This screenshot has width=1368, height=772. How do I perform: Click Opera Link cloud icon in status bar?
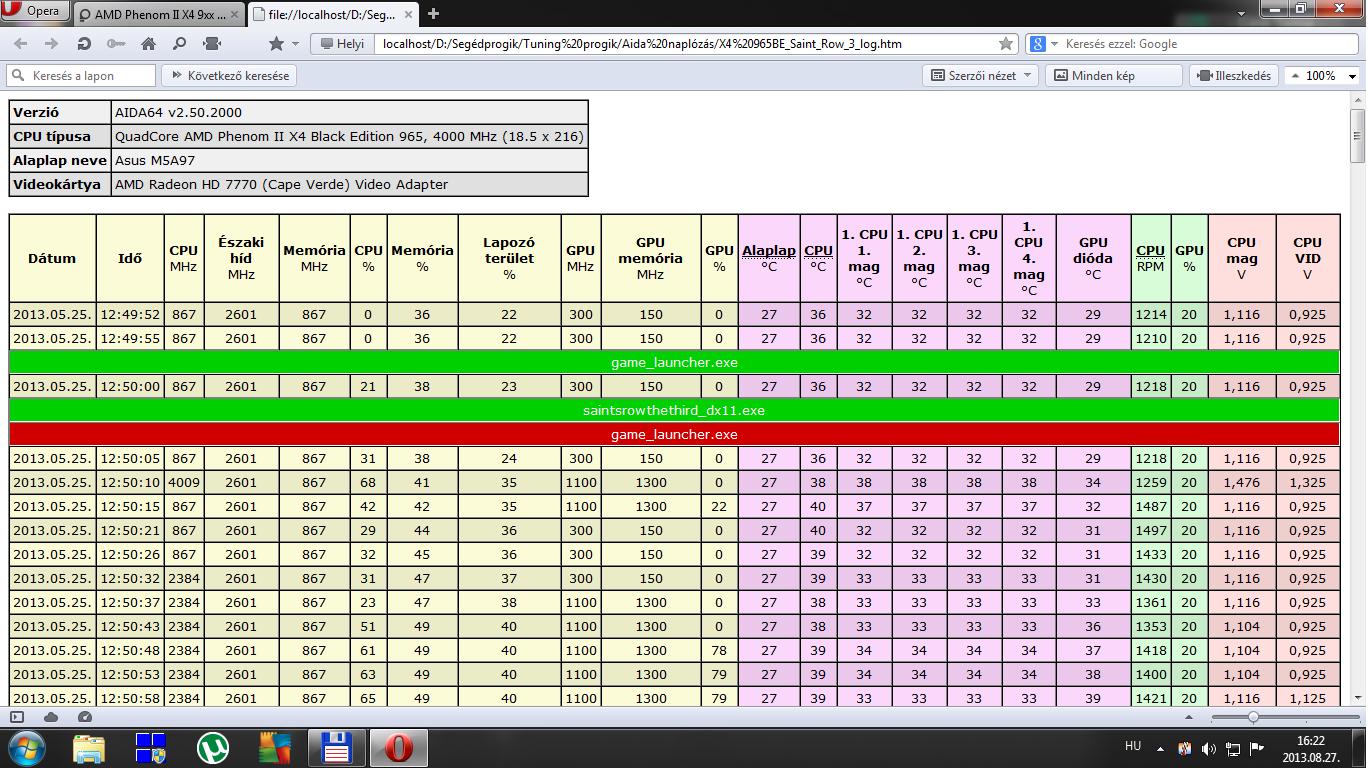[51, 717]
